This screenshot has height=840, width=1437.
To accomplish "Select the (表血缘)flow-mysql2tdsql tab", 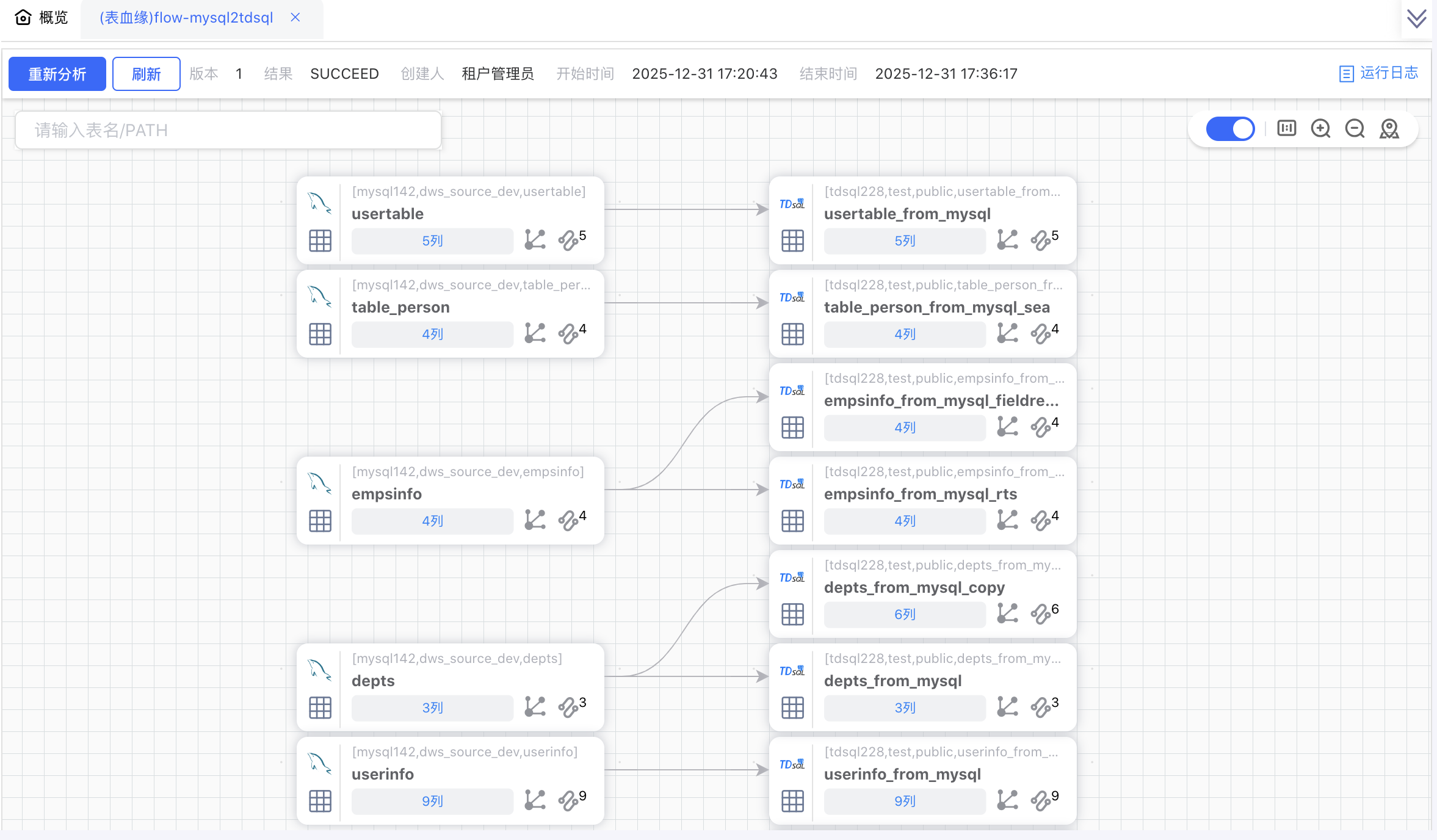I will tap(186, 18).
